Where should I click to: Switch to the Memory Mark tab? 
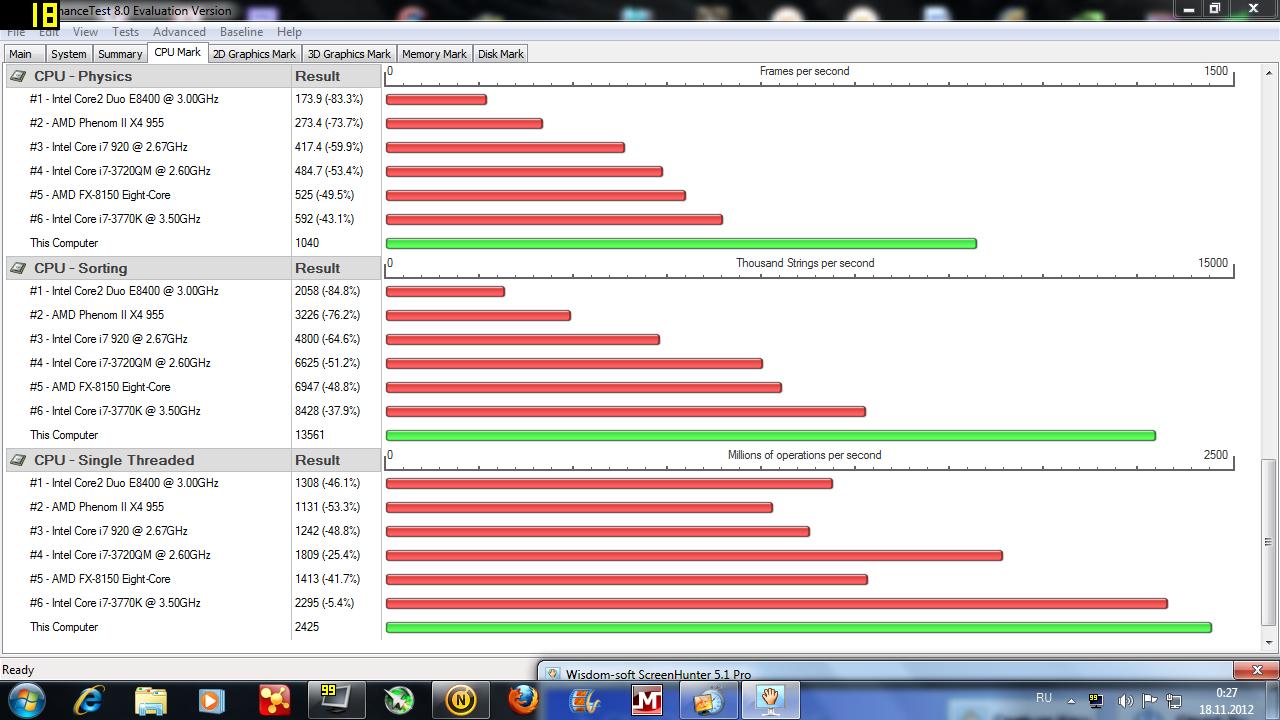(x=434, y=54)
